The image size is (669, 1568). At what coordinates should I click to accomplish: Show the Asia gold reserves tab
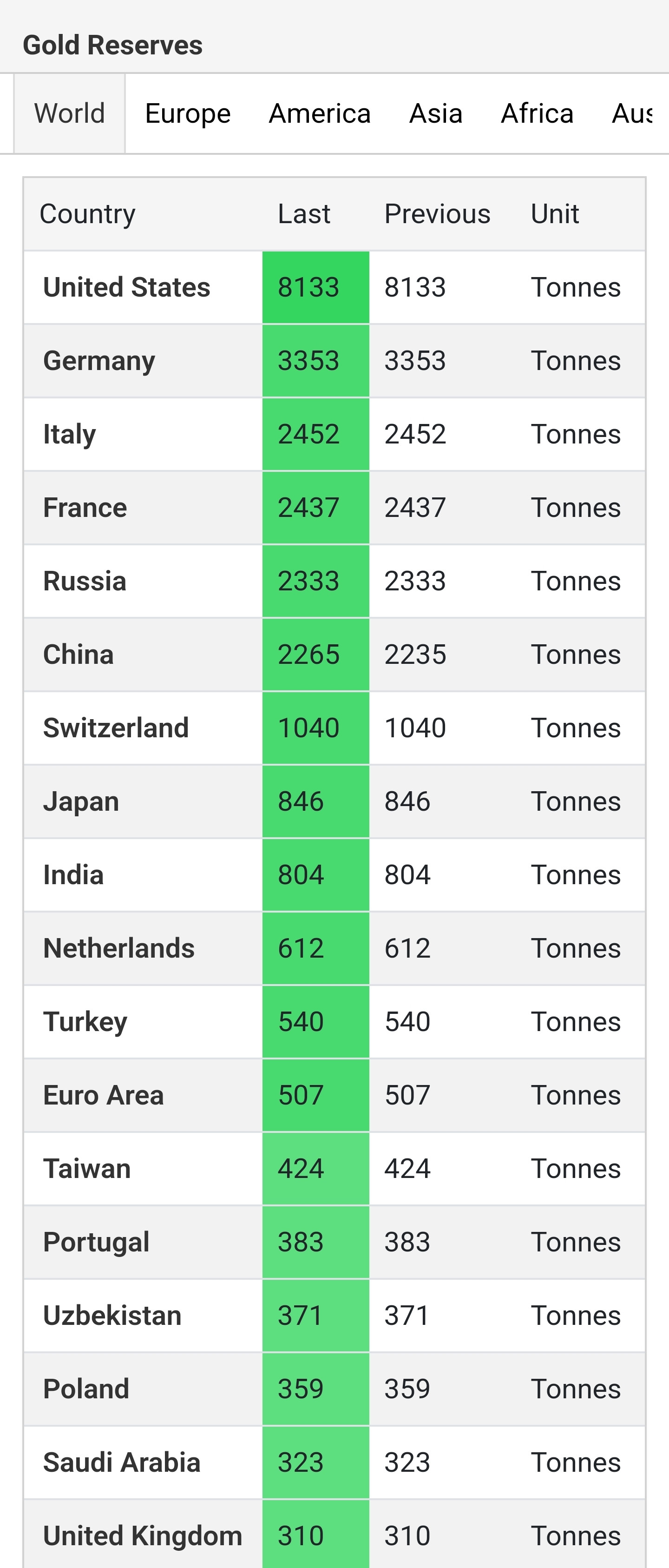[x=435, y=114]
